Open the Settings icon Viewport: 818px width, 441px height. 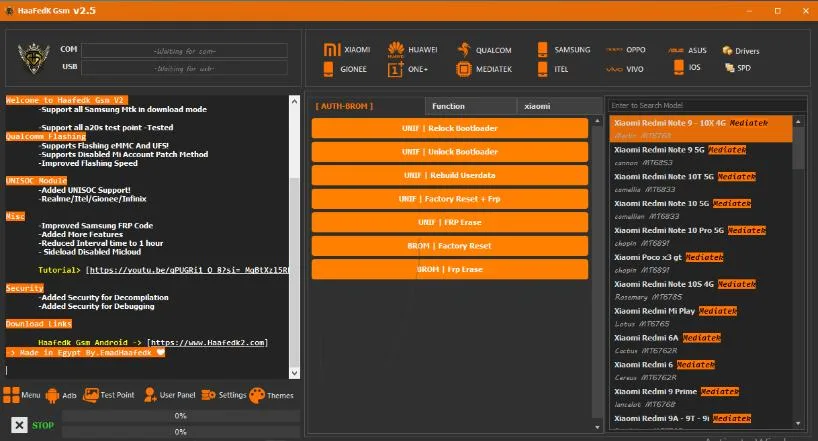pos(209,395)
